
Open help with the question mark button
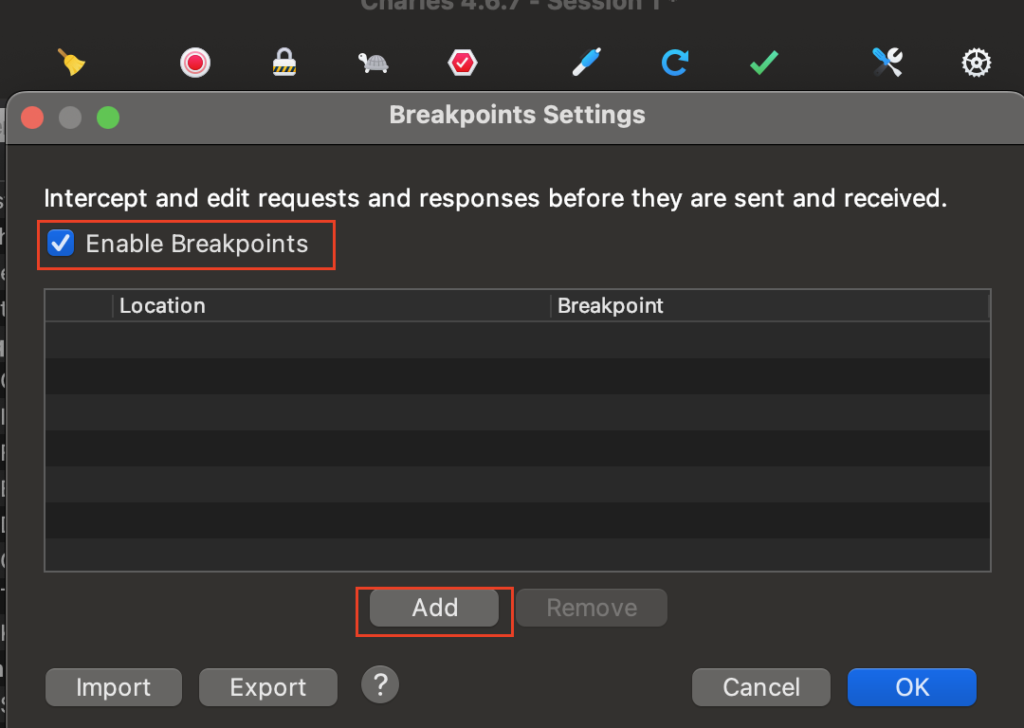380,685
